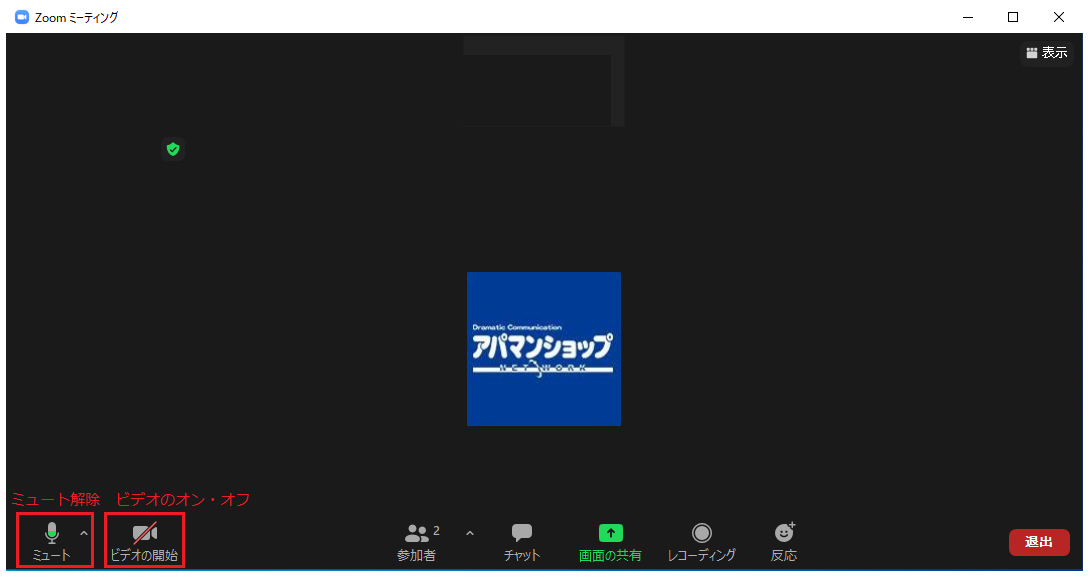Screen dimensions: 1090x581
Task: Open the 反応 reactions menu
Action: [x=784, y=542]
